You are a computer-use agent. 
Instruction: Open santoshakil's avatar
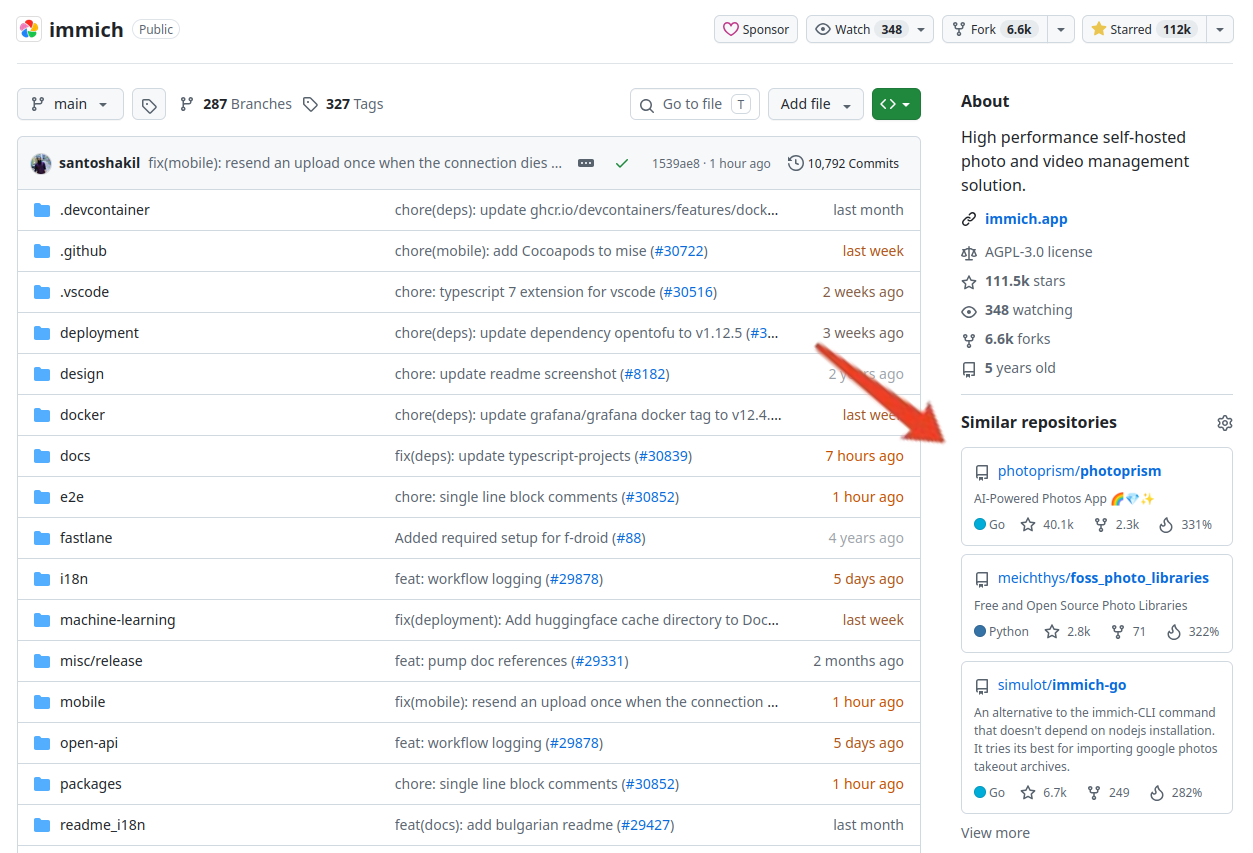41,163
